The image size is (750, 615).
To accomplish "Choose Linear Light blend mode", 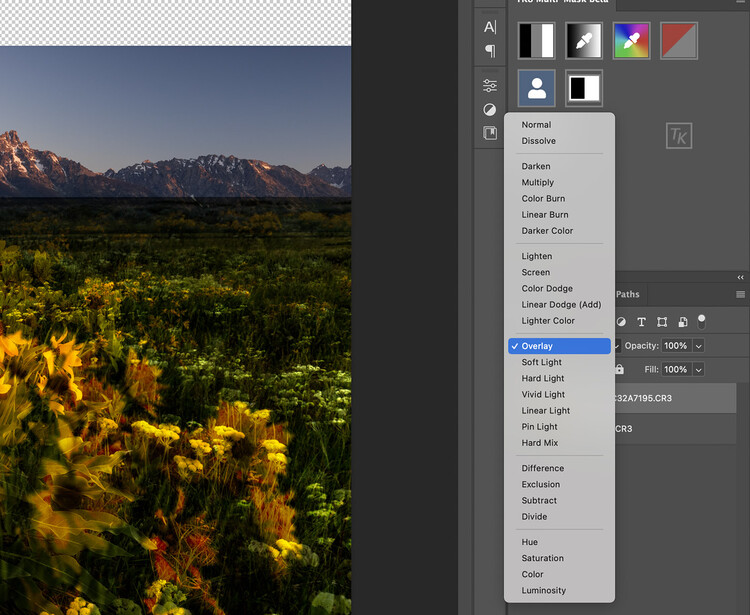I will tap(546, 410).
